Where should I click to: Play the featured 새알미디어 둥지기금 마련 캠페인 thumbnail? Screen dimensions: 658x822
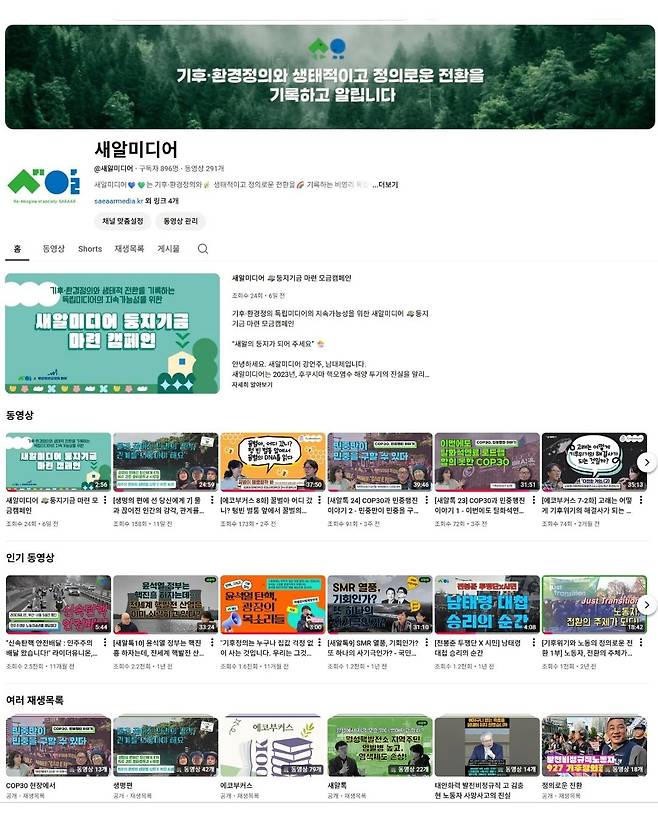point(112,333)
